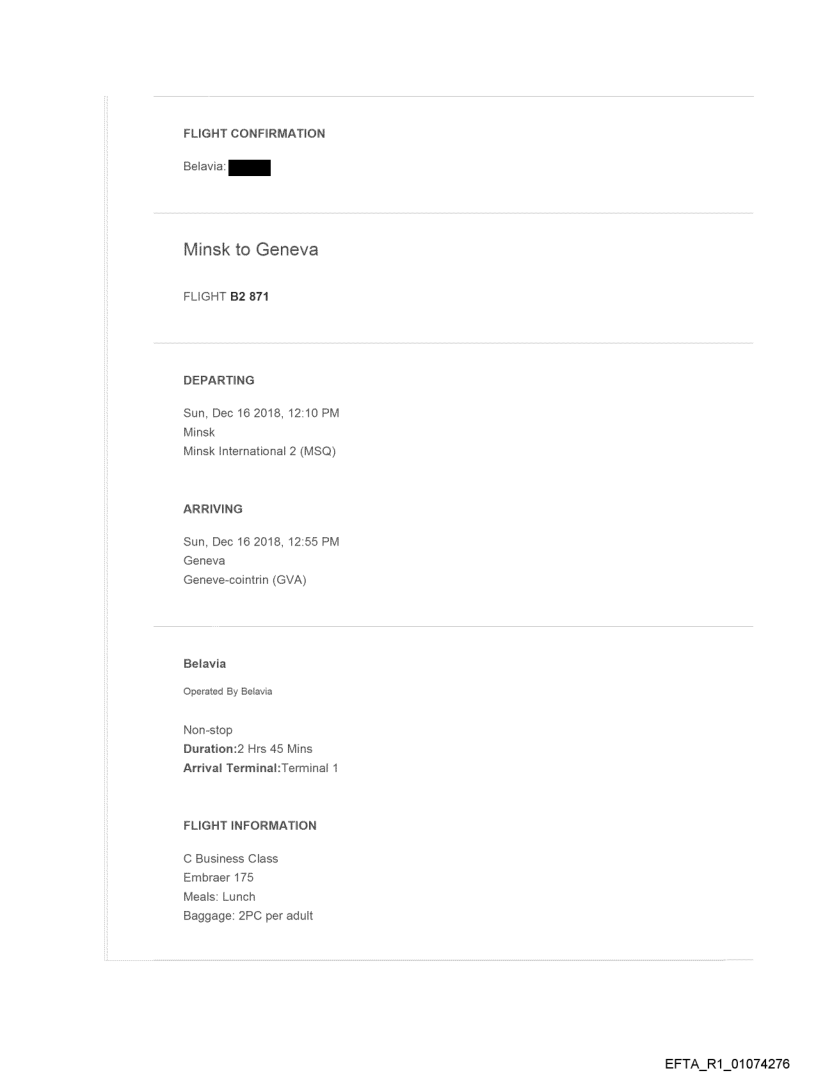
Task: Select the C Business Class text
Action: tap(230, 859)
